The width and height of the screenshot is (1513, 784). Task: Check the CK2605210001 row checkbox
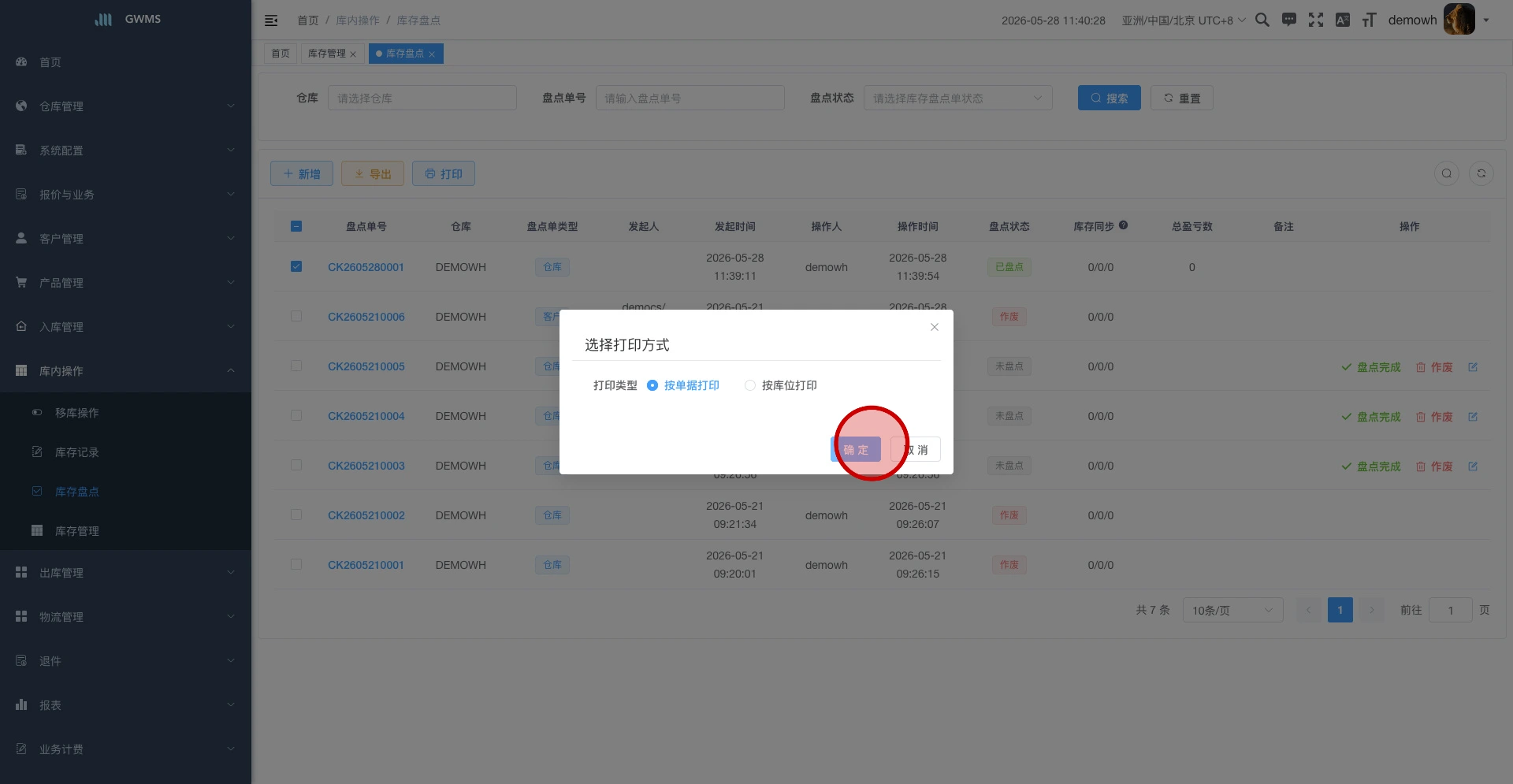point(296,564)
